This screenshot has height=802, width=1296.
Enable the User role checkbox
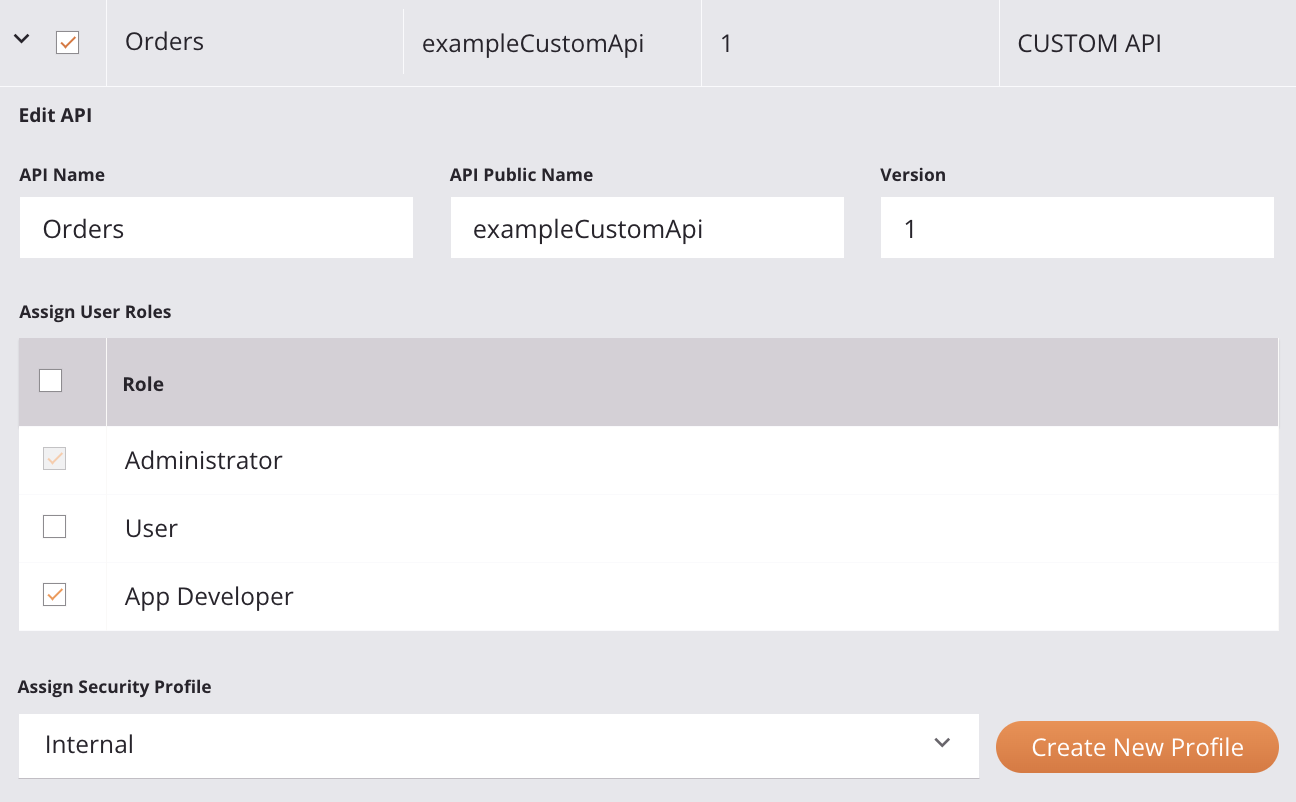click(54, 527)
